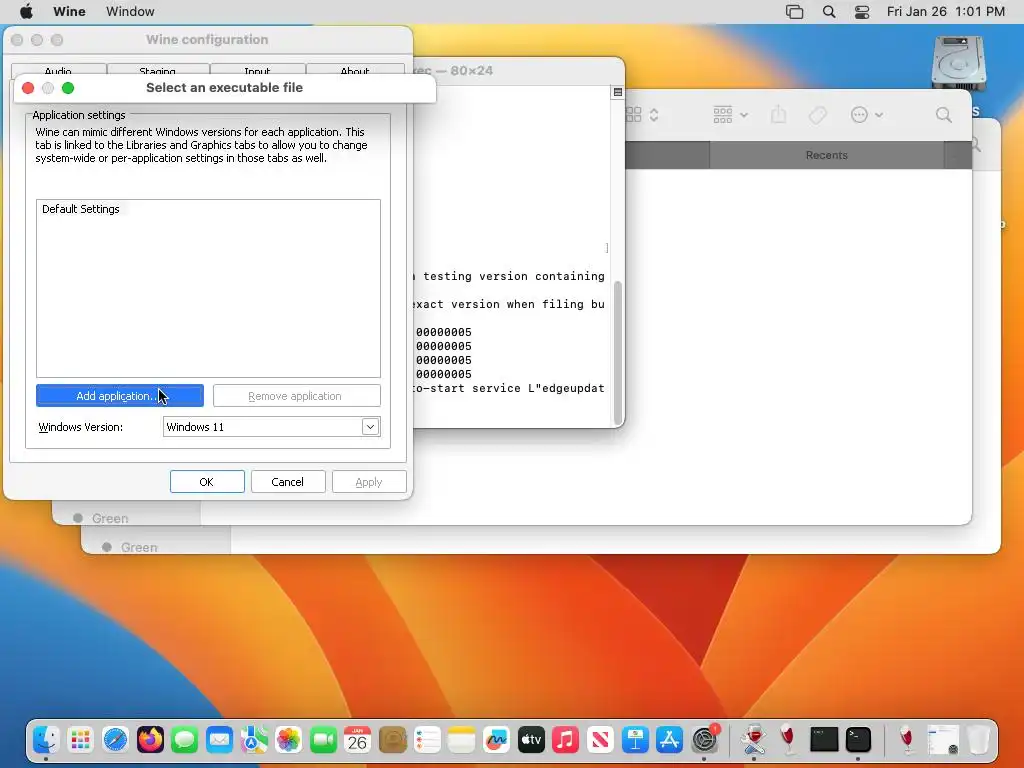Open Keynote from the Dock
This screenshot has height=768, width=1024.
pos(635,740)
